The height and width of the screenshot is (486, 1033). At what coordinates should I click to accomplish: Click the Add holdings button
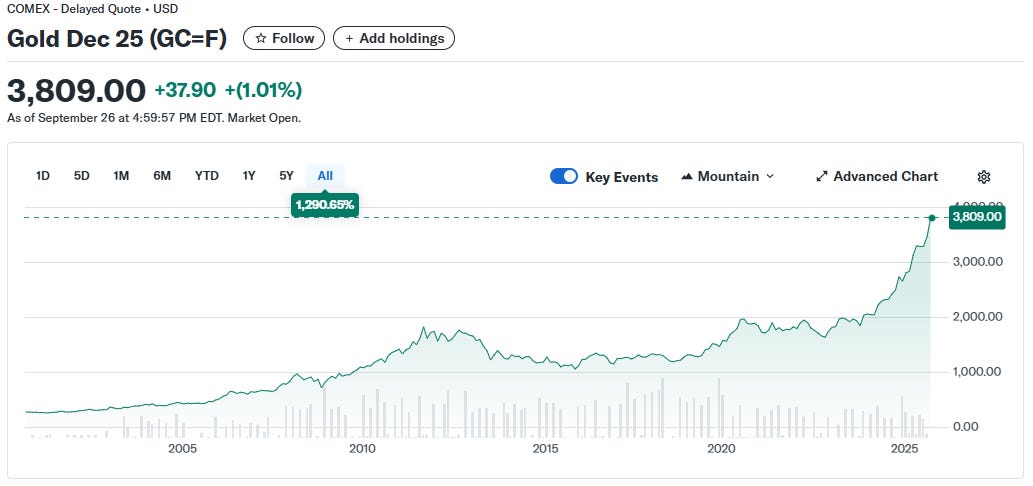tap(394, 39)
